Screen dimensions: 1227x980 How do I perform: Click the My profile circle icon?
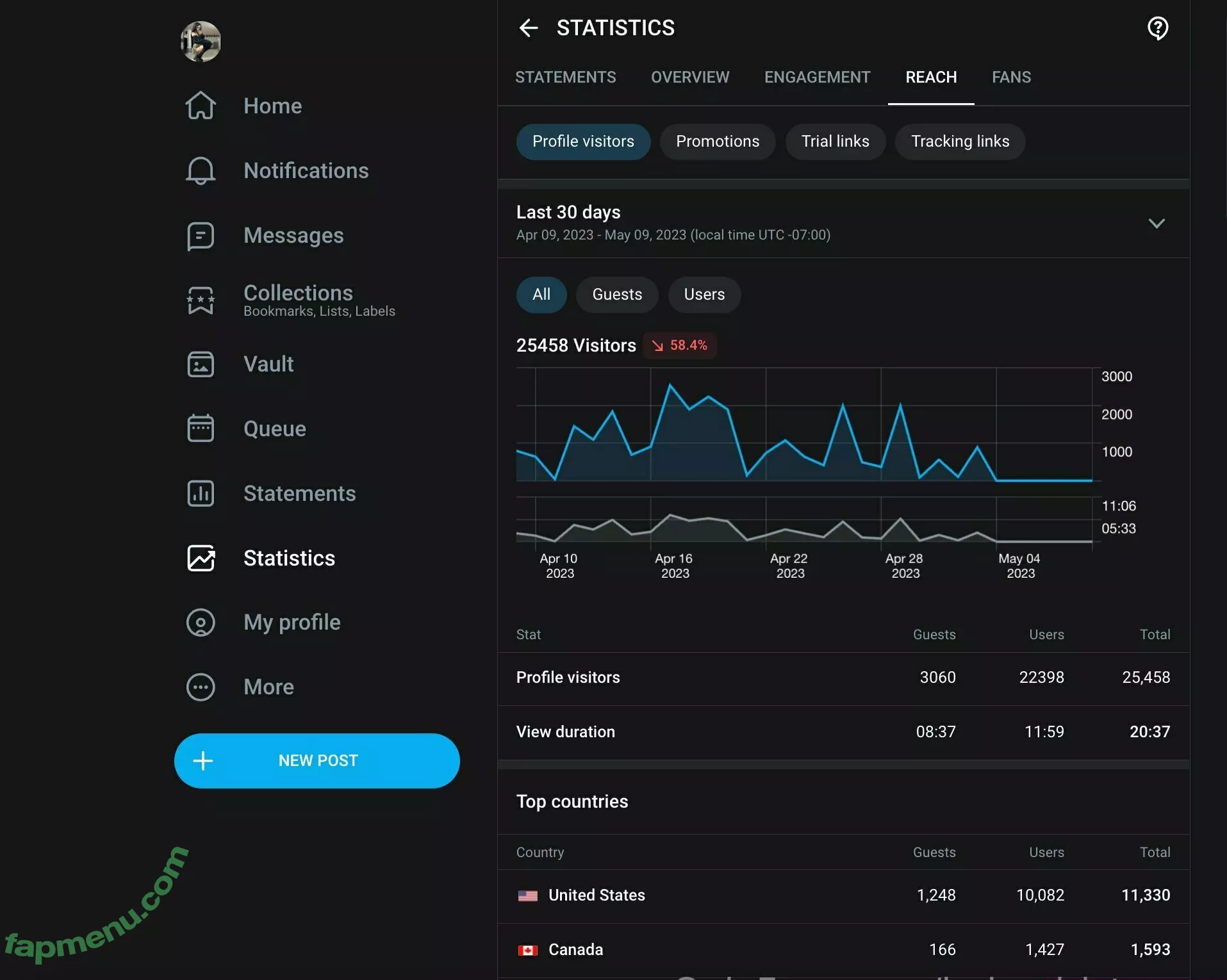point(201,623)
